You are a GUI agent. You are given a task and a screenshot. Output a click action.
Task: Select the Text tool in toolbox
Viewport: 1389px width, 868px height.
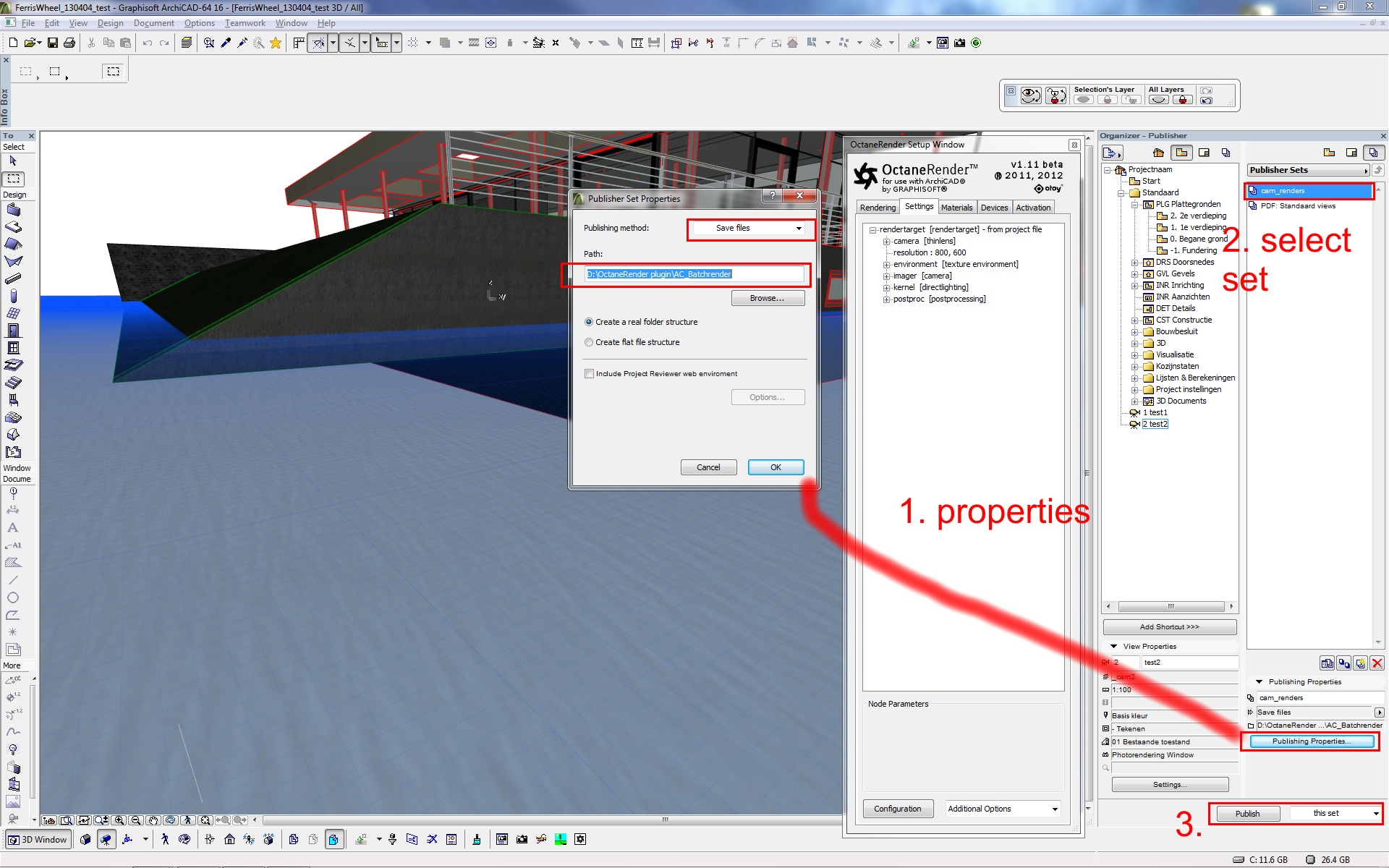[13, 528]
